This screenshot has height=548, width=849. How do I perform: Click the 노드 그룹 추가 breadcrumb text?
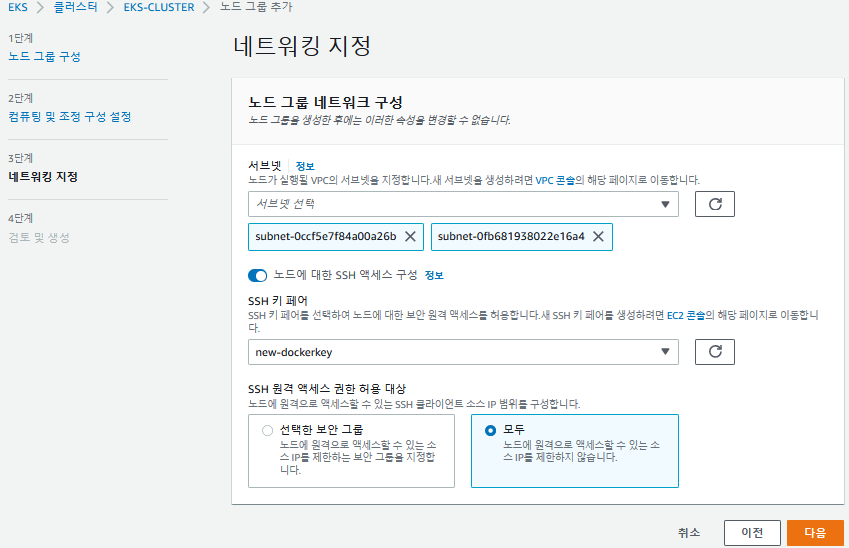click(x=256, y=7)
